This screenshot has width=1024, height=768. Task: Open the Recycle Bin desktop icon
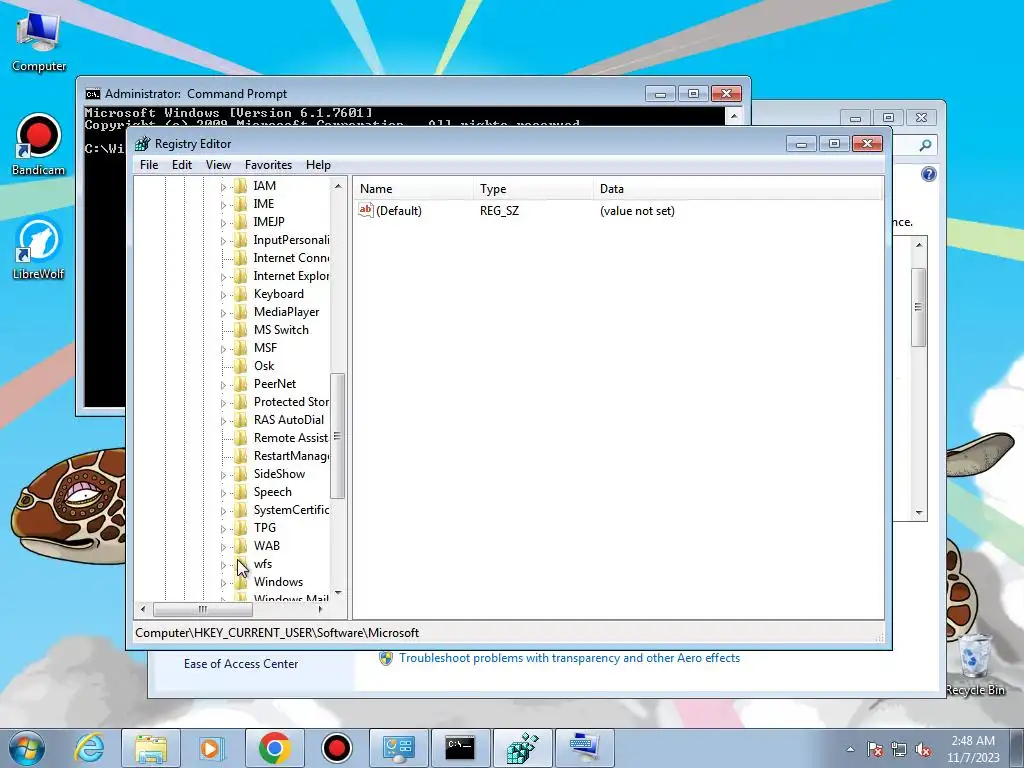point(974,664)
